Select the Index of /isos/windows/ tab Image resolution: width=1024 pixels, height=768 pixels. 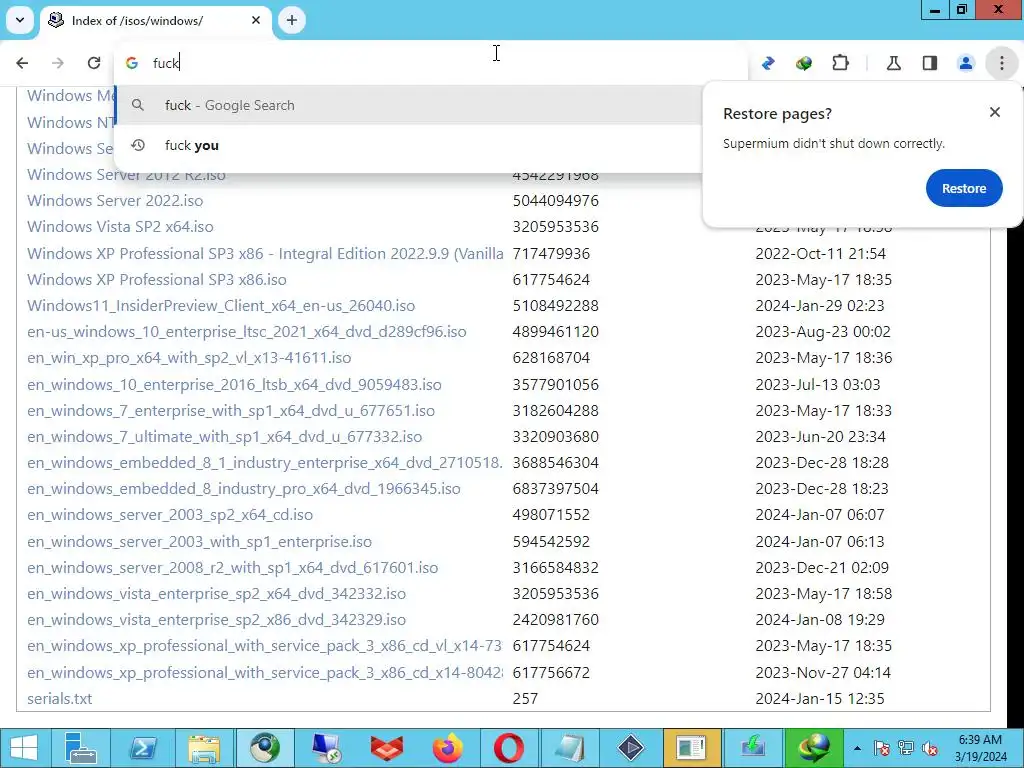point(157,21)
